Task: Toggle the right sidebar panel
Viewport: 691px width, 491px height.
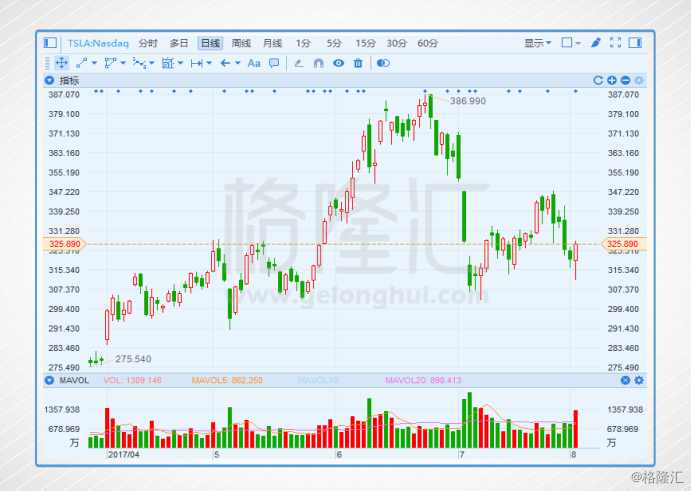Action: click(636, 43)
